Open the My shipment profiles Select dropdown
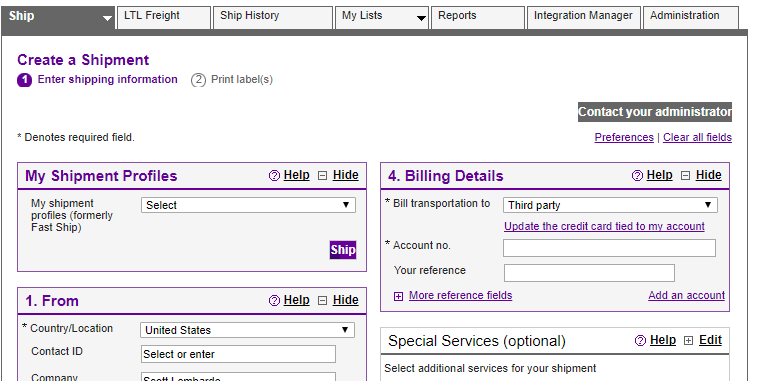Screen dimensions: 767x381 point(248,205)
